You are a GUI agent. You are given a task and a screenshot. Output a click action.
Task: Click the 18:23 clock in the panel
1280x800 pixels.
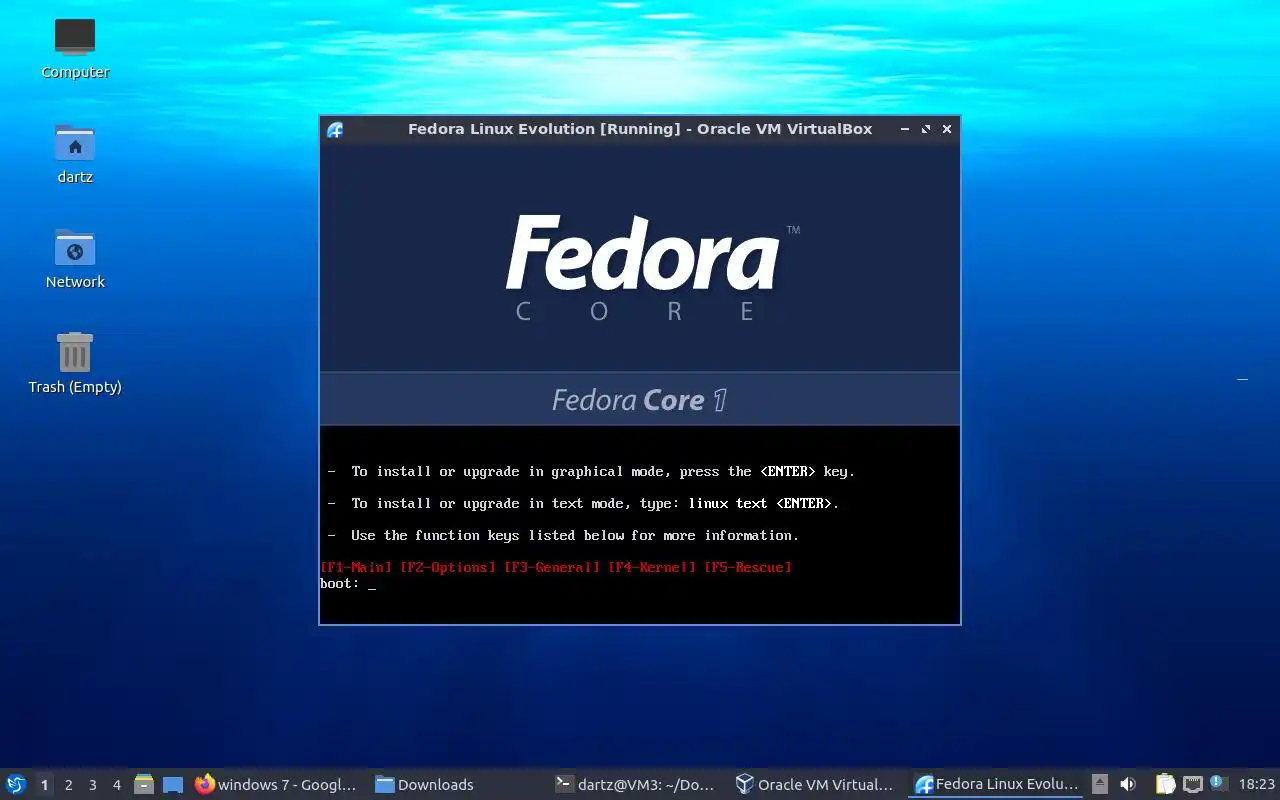[1257, 785]
